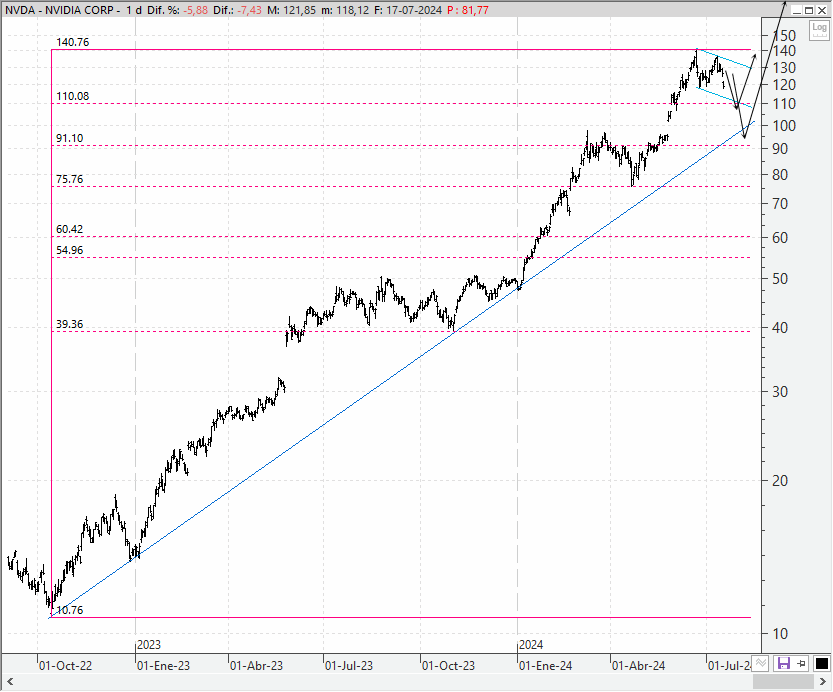Click the 150 price axis label

click(x=784, y=36)
